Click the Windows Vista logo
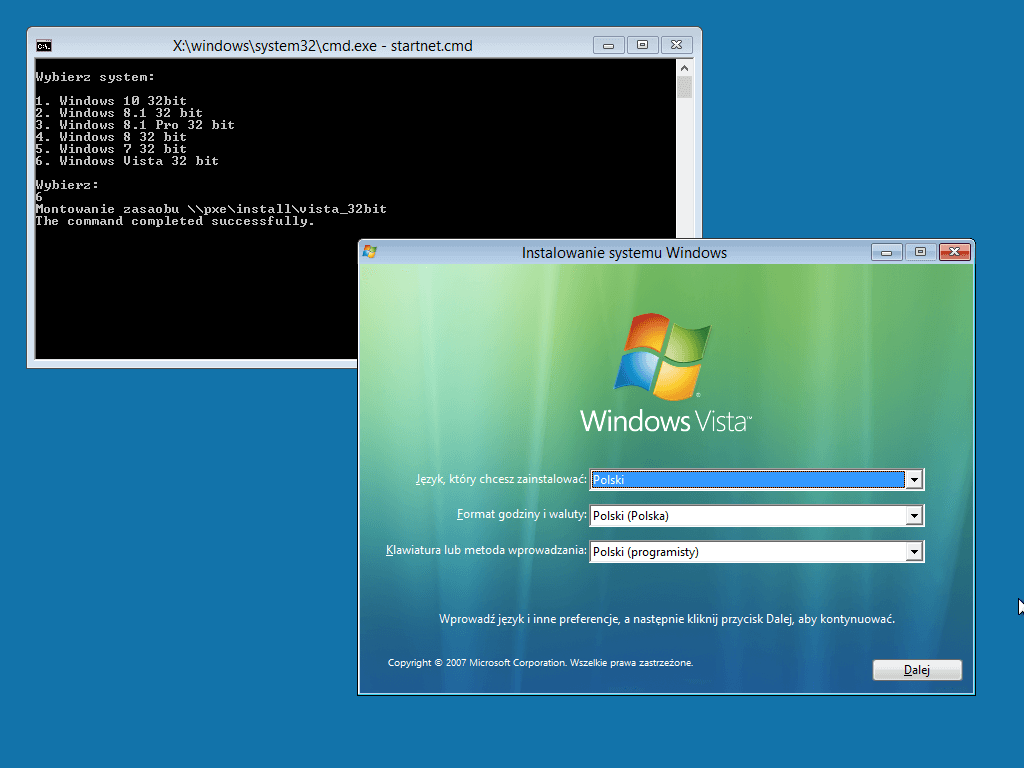Image resolution: width=1024 pixels, height=768 pixels. 665,374
